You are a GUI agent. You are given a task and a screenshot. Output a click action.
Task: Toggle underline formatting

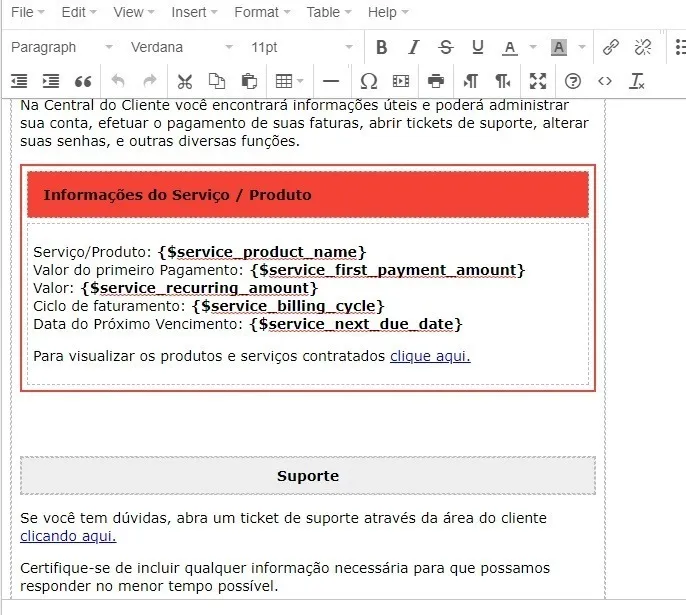pos(478,47)
